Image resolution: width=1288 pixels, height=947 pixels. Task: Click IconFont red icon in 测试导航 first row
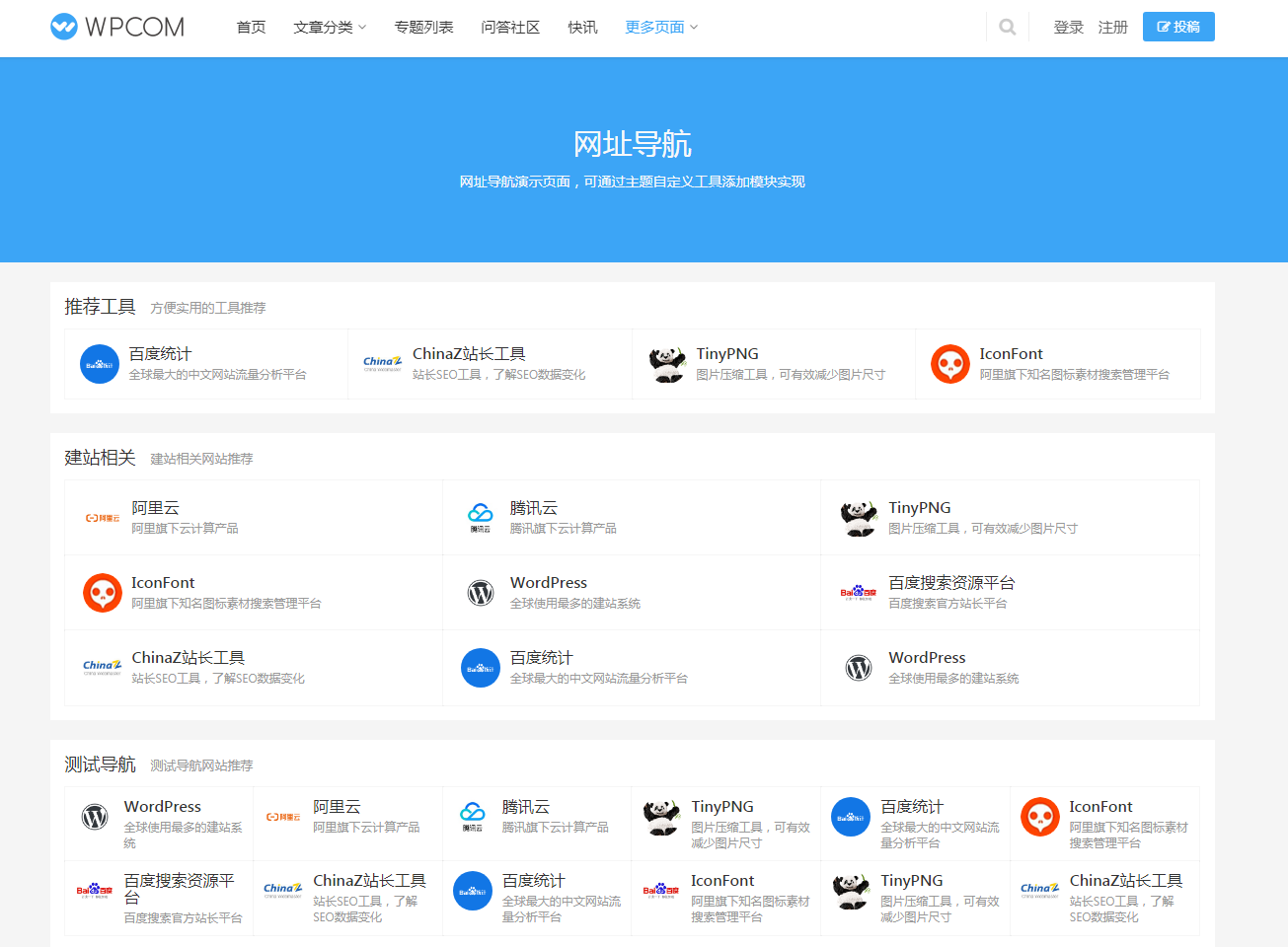coord(1040,817)
